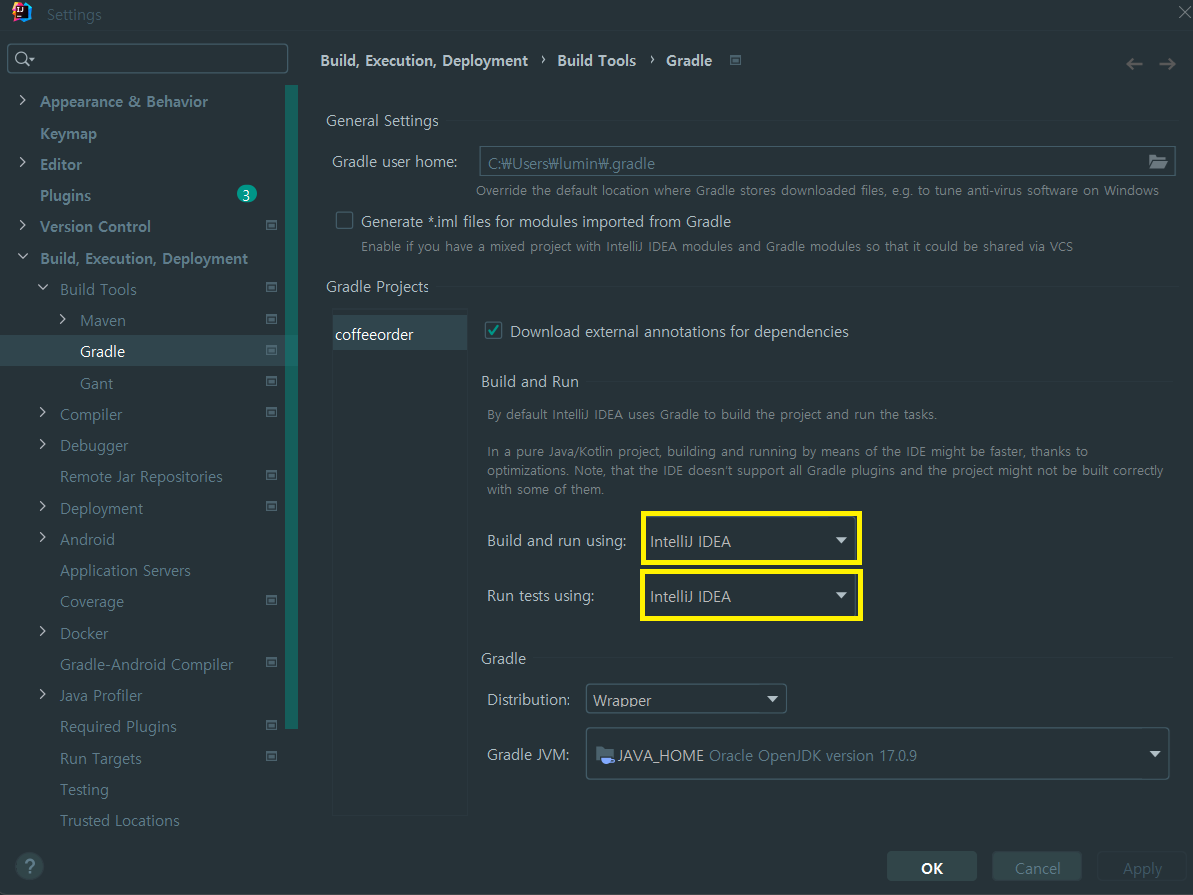Click project-settings icon next to Deployment
1193x895 pixels.
pos(271,506)
